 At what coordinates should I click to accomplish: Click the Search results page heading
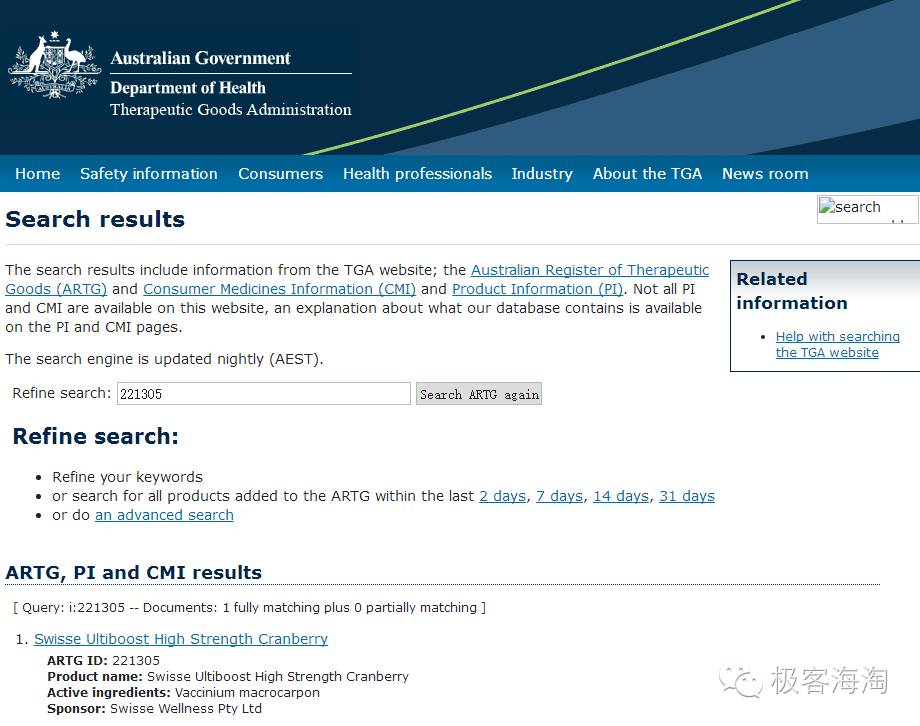point(95,220)
